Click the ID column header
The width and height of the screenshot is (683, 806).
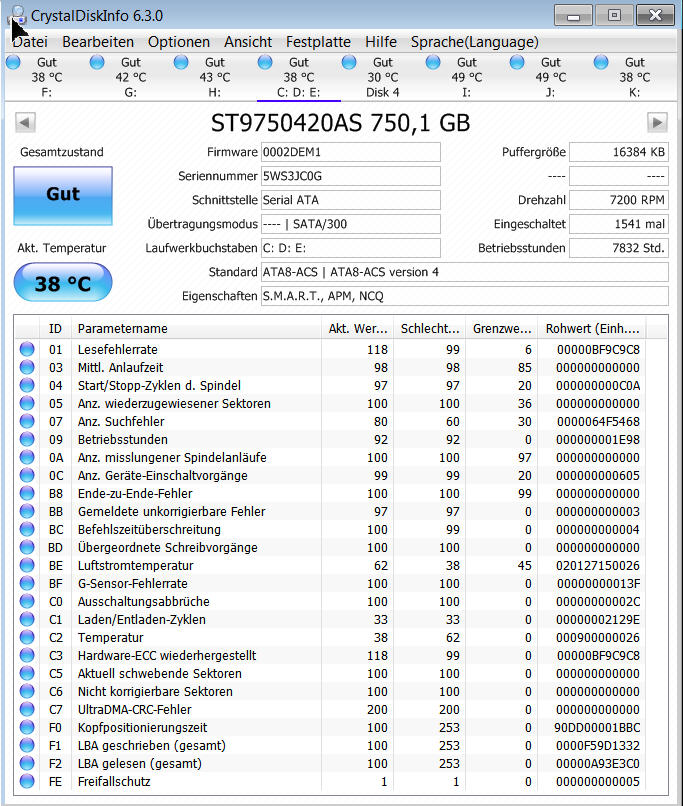tap(55, 328)
